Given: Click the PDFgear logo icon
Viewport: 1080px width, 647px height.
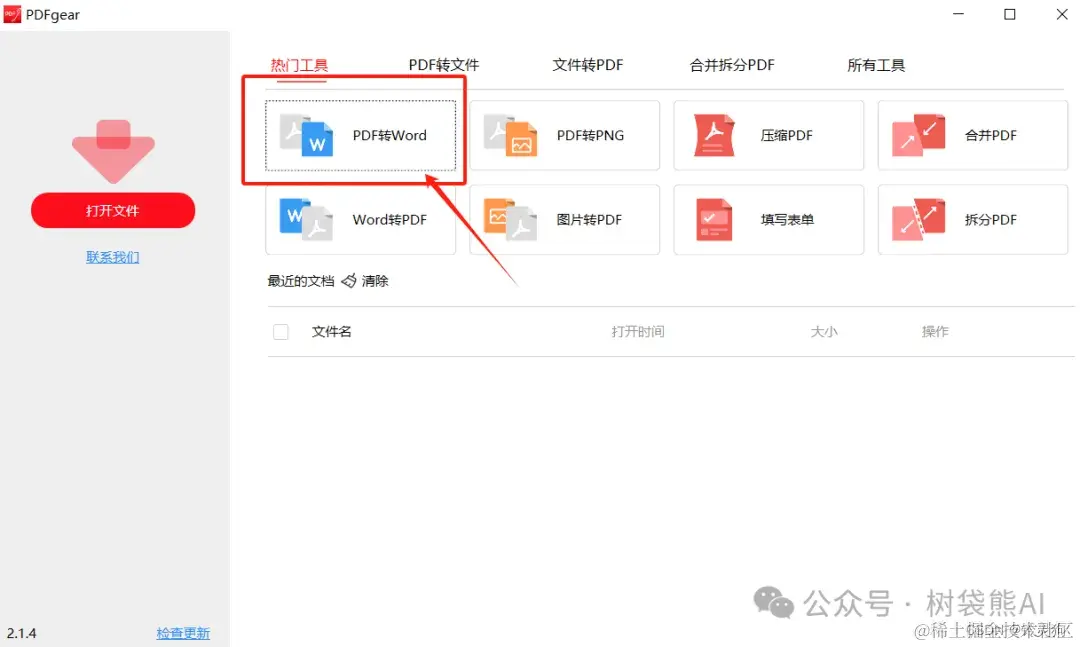Looking at the screenshot, I should click(11, 14).
